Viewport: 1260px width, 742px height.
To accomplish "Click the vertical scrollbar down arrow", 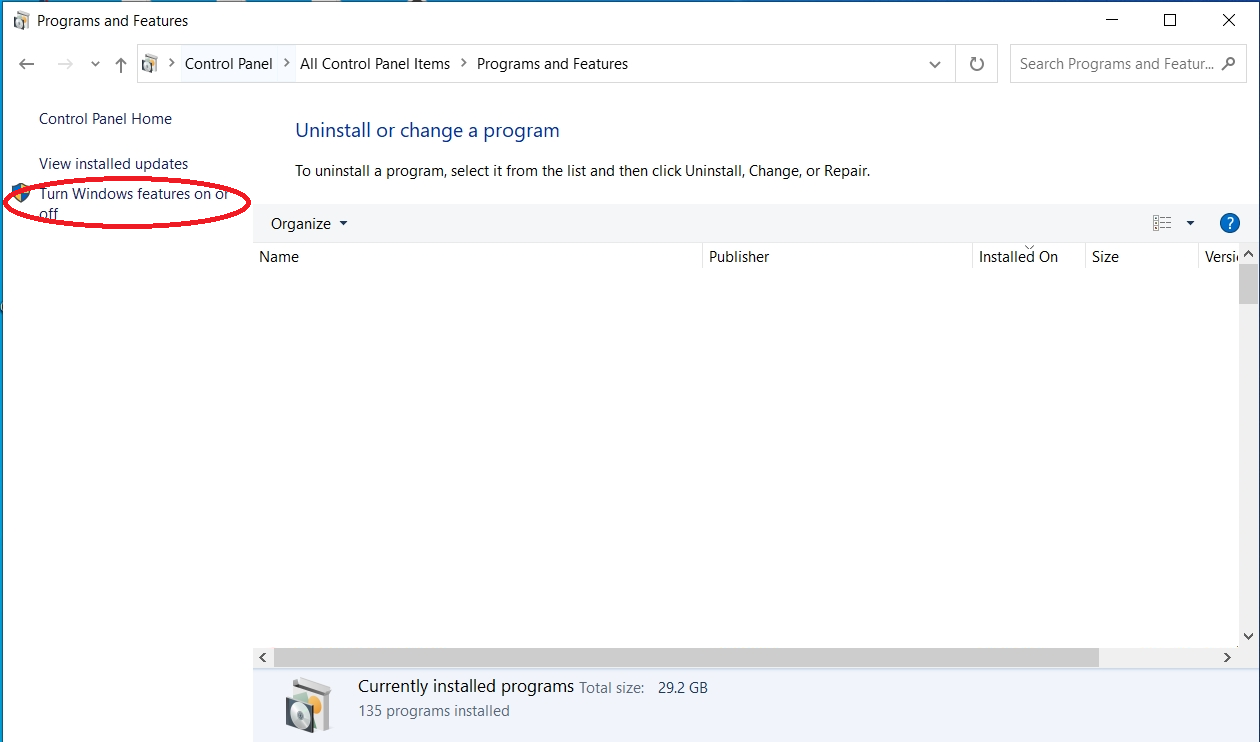I will (x=1248, y=636).
